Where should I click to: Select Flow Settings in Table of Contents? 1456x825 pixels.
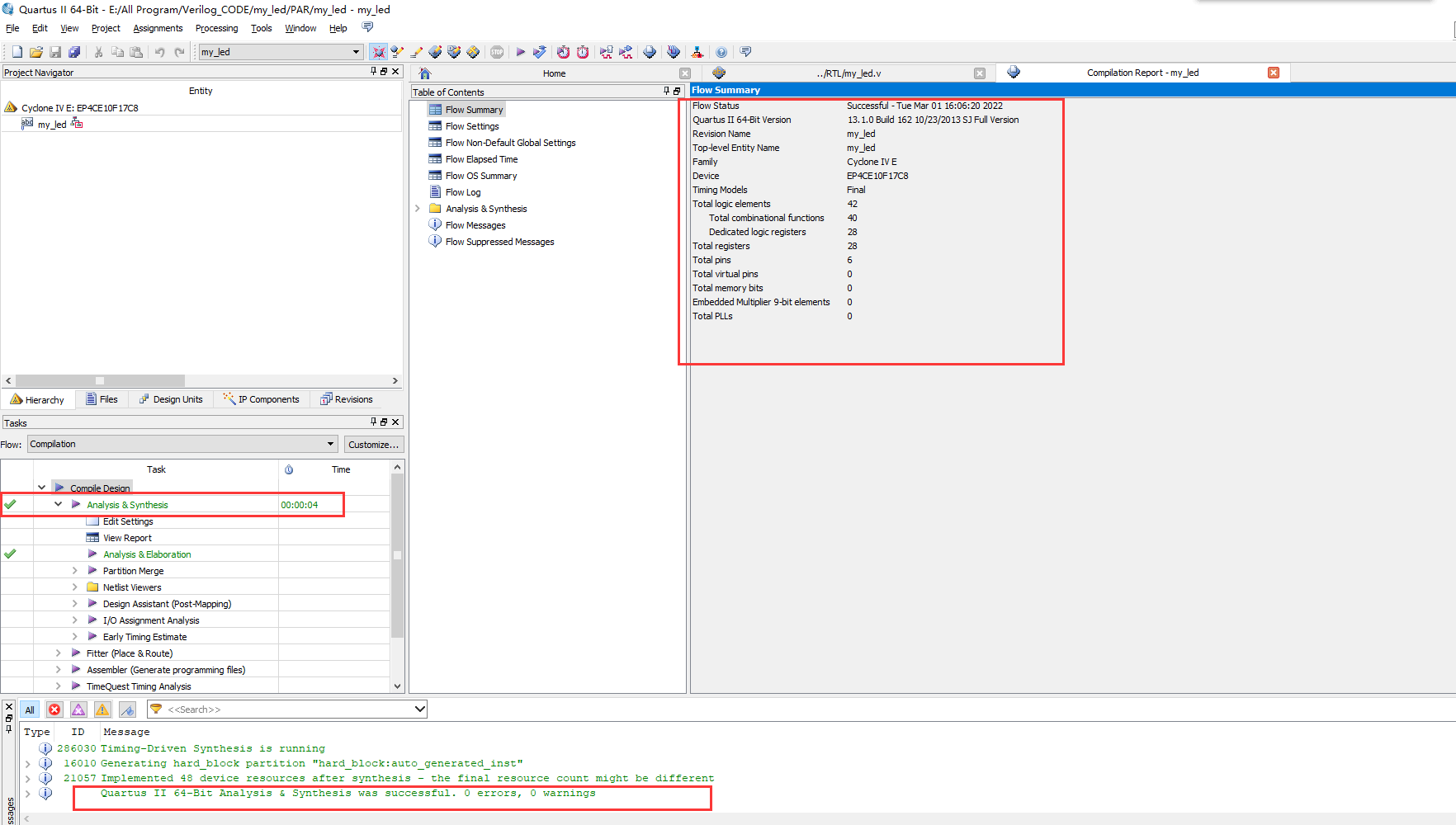click(x=472, y=126)
